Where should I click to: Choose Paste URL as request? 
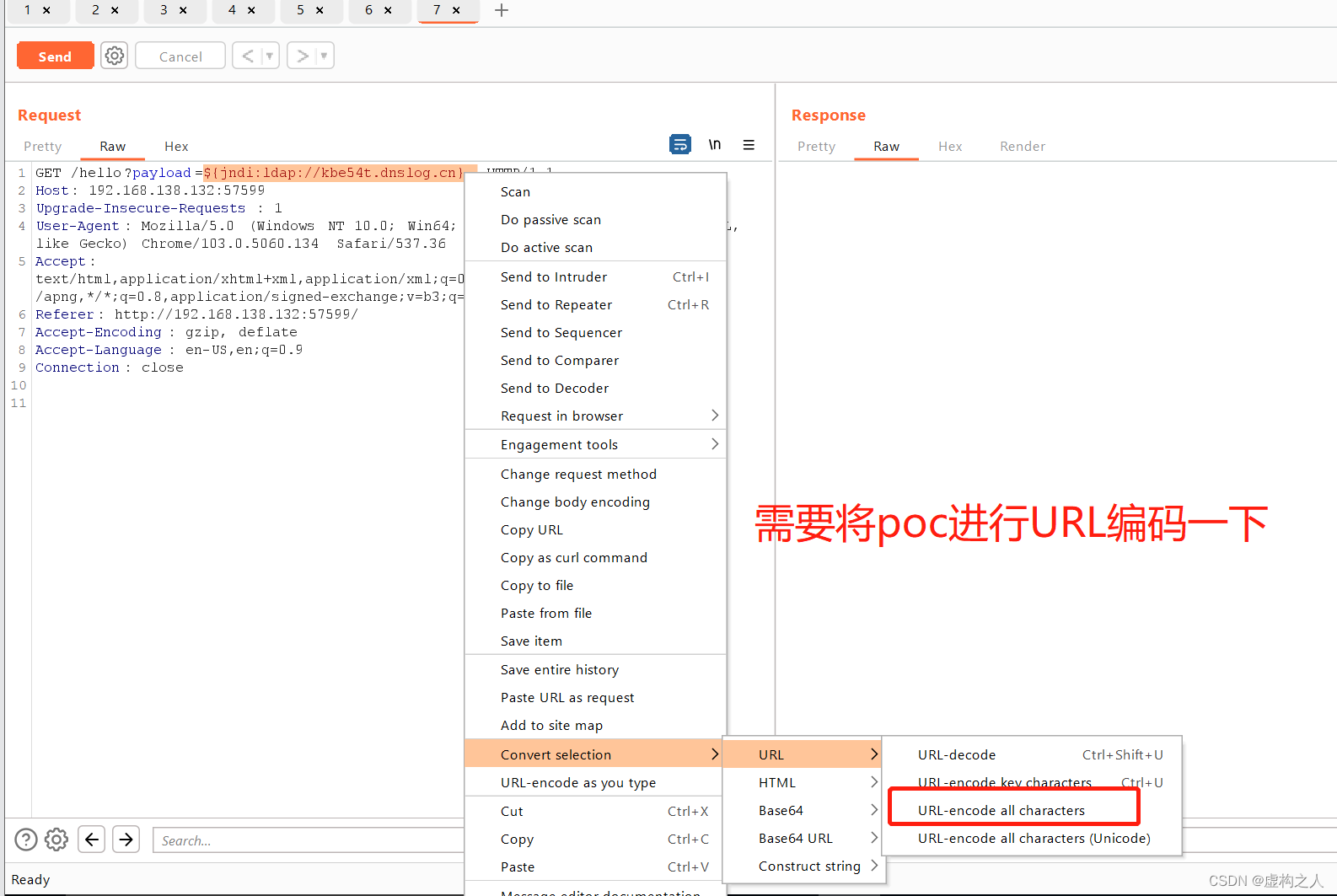pyautogui.click(x=595, y=698)
